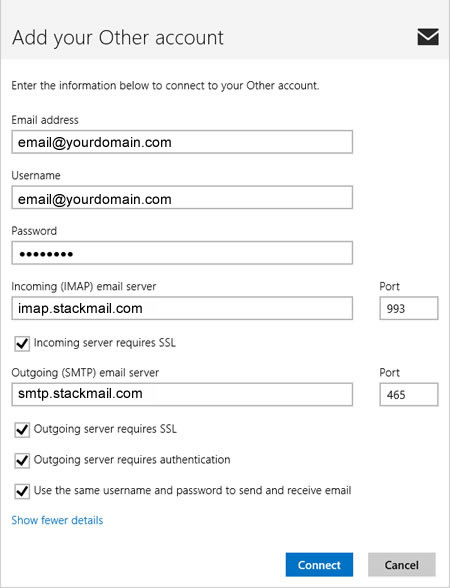Click the Use the same username label text

tap(192, 490)
